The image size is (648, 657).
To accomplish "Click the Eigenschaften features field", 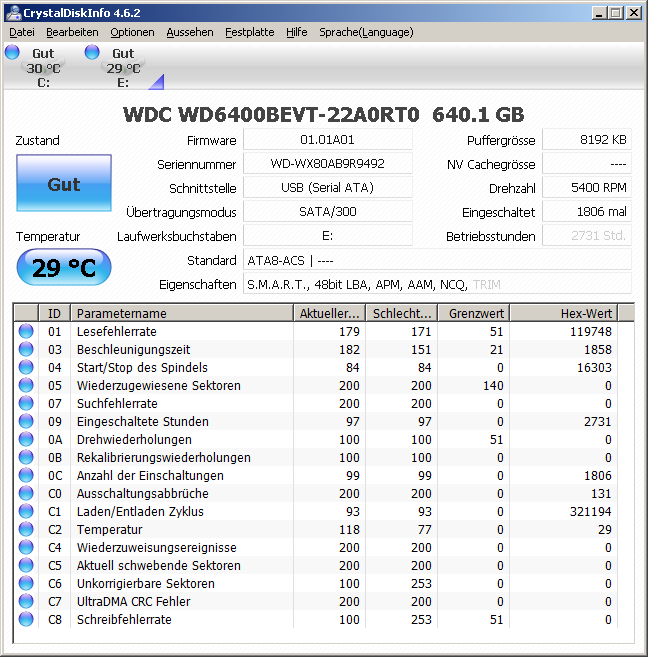I will [x=437, y=285].
